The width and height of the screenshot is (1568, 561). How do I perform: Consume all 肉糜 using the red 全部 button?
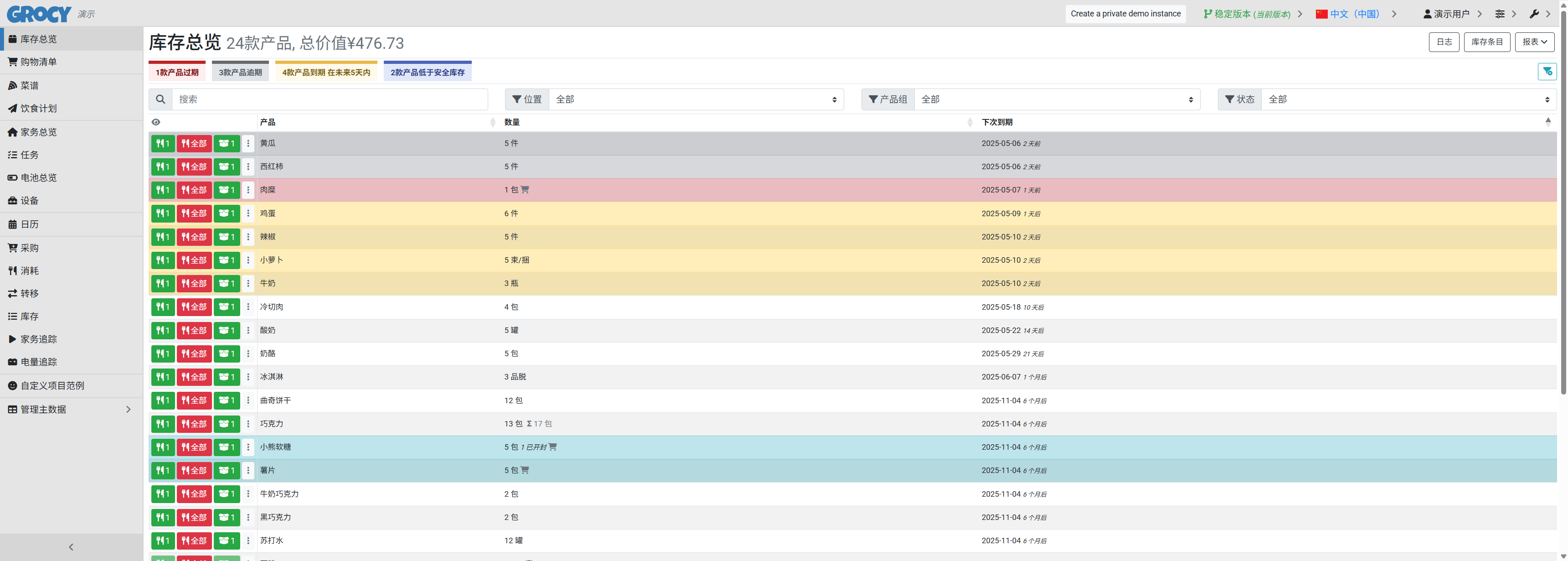pos(194,190)
